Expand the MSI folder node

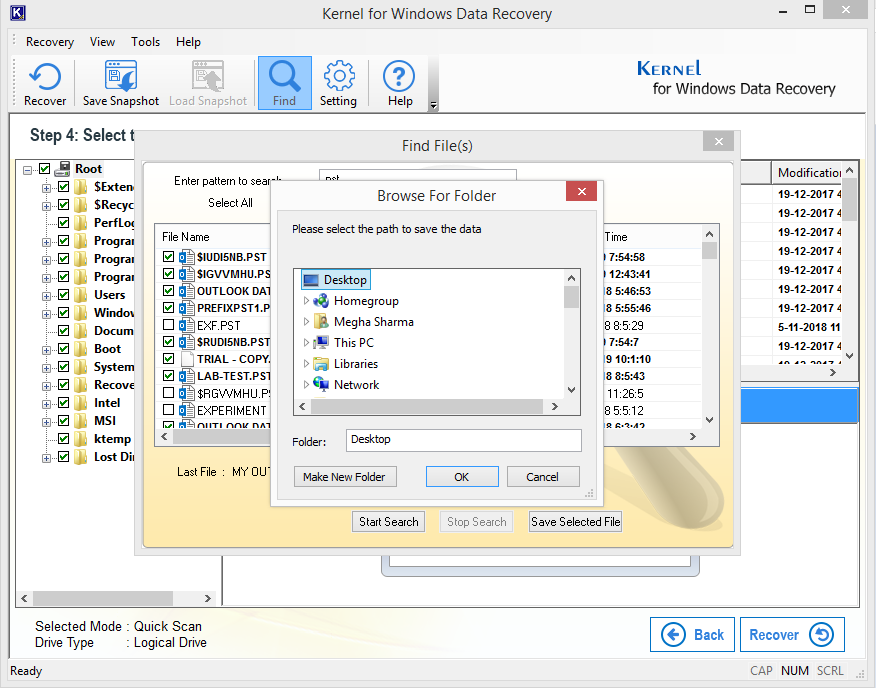(46, 422)
